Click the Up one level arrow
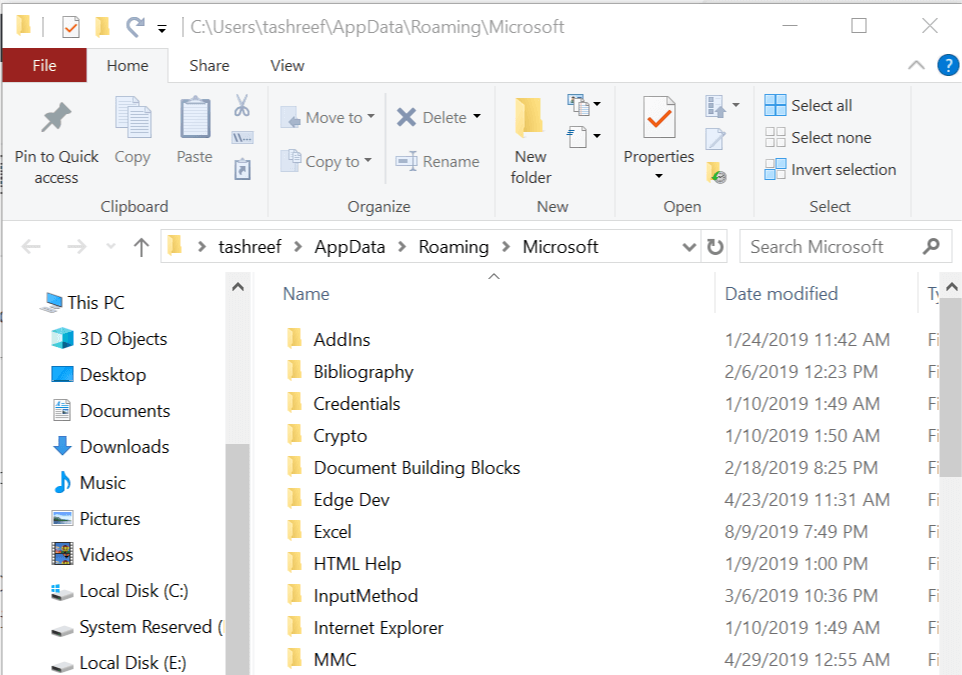The width and height of the screenshot is (962, 675). tap(141, 247)
